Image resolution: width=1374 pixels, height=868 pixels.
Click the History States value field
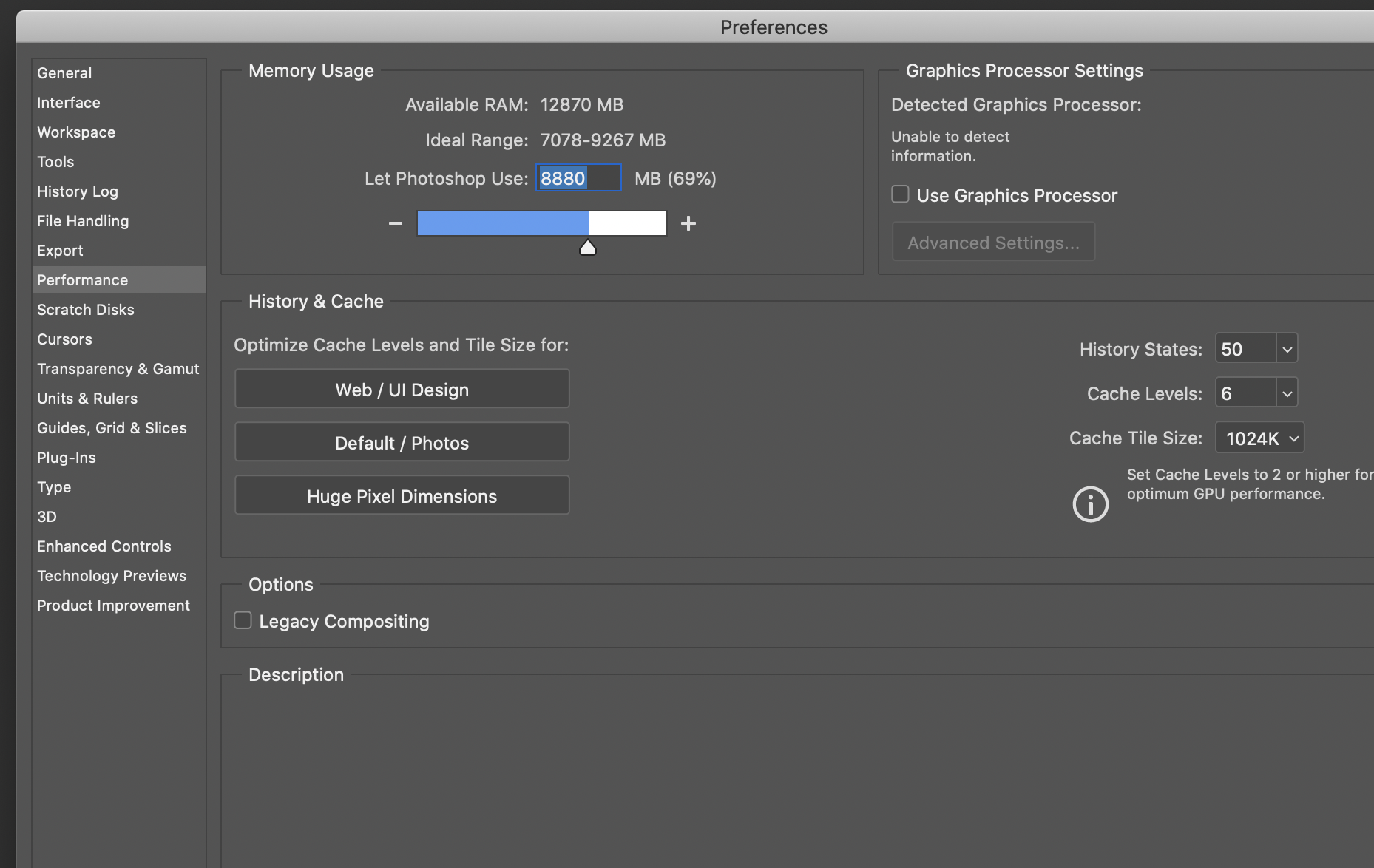1245,349
